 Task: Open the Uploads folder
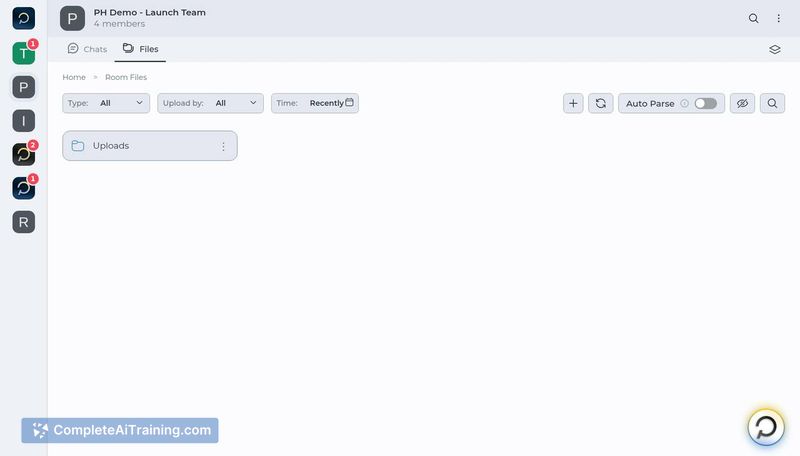click(x=150, y=146)
